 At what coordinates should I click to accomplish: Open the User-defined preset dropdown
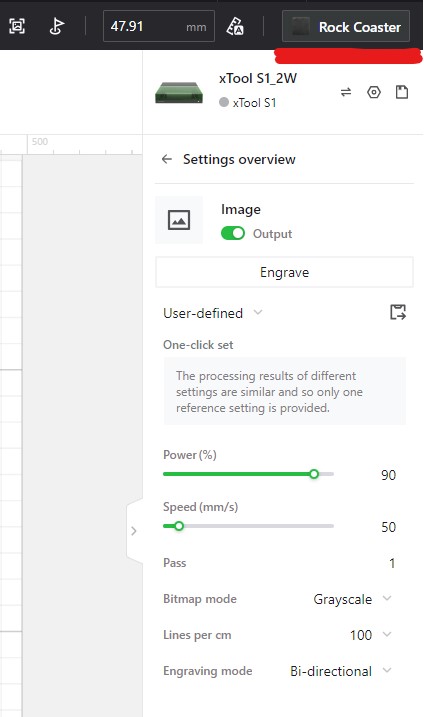click(213, 313)
